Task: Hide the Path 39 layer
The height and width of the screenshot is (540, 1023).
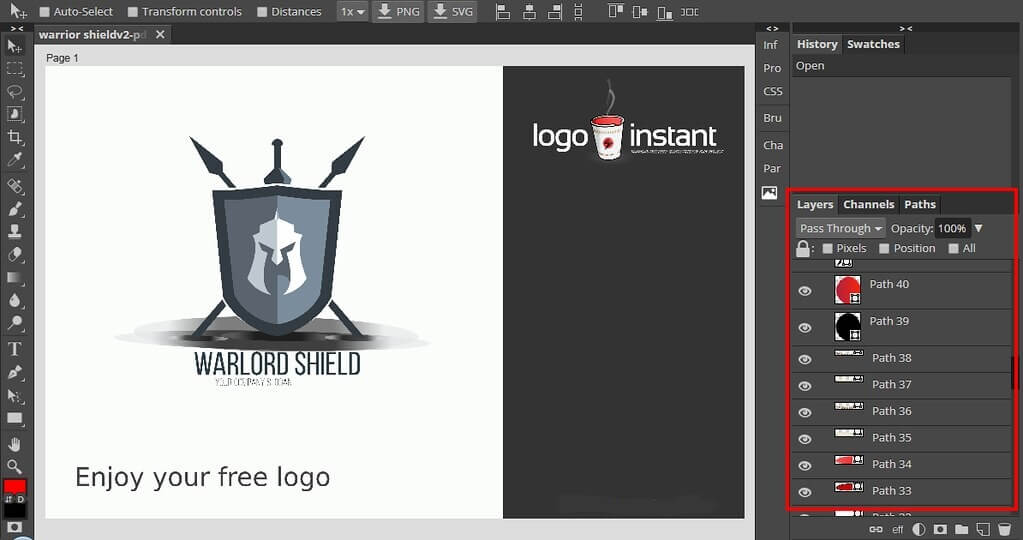Action: tap(805, 327)
